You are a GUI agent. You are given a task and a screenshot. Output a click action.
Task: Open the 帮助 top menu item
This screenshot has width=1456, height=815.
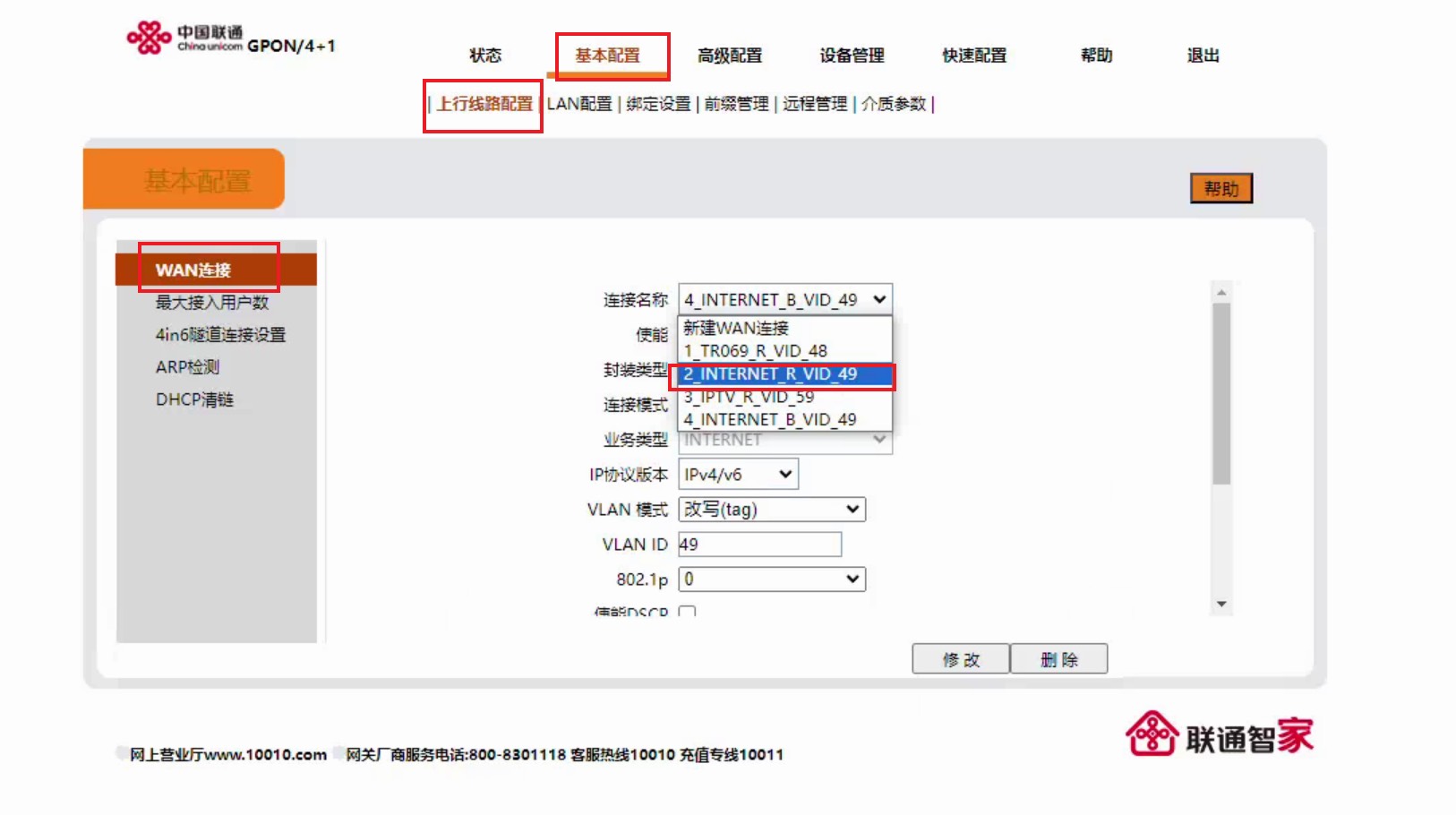(1096, 56)
